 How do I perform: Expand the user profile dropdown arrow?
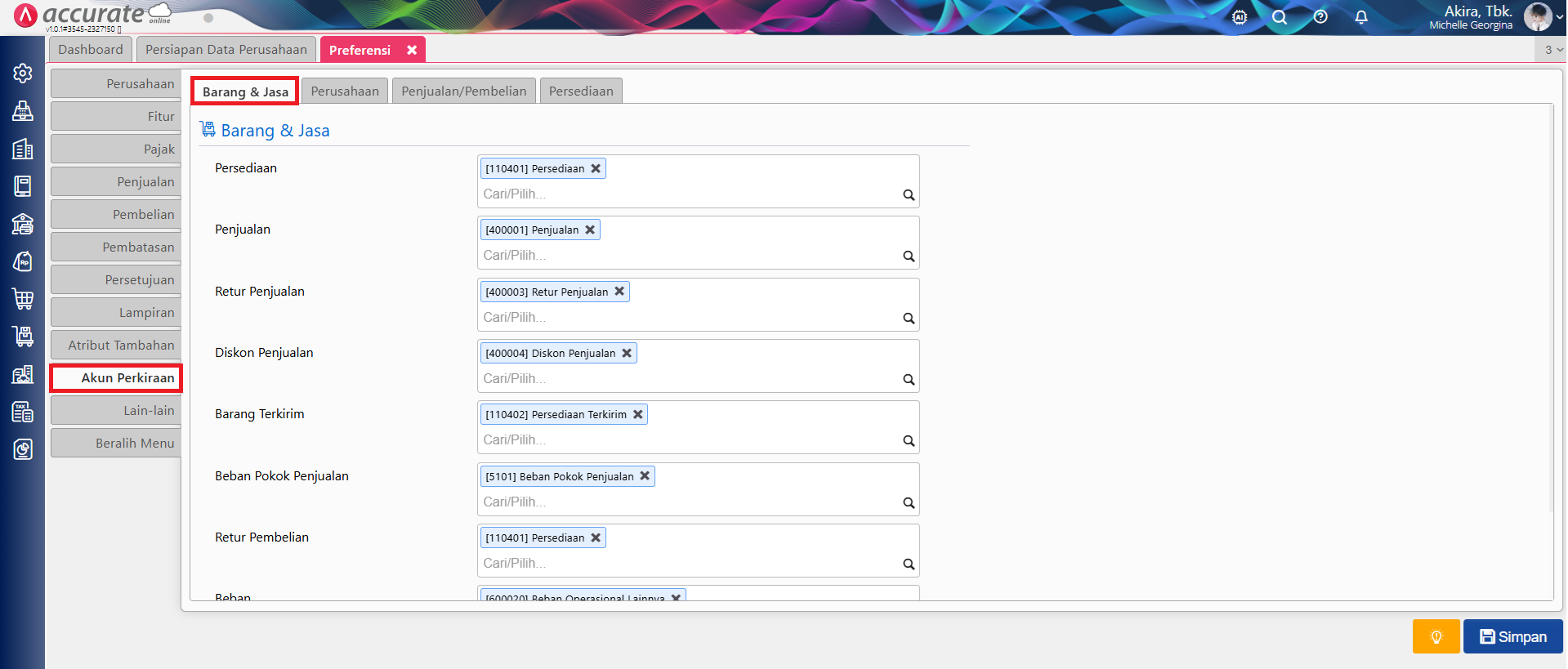pos(1559,17)
